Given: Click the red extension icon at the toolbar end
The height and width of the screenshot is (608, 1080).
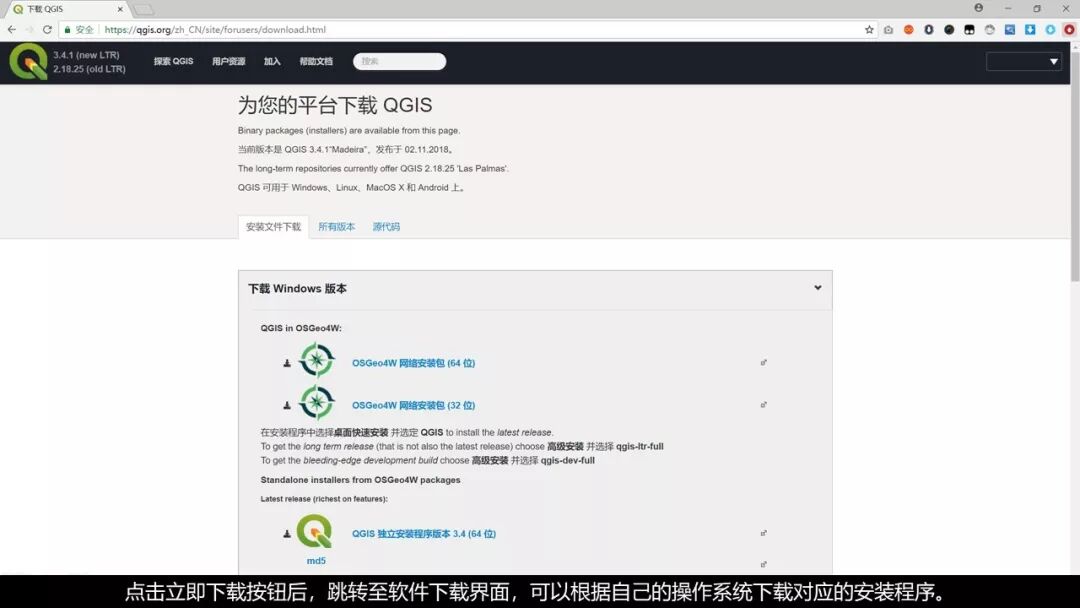Looking at the screenshot, I should (1069, 30).
